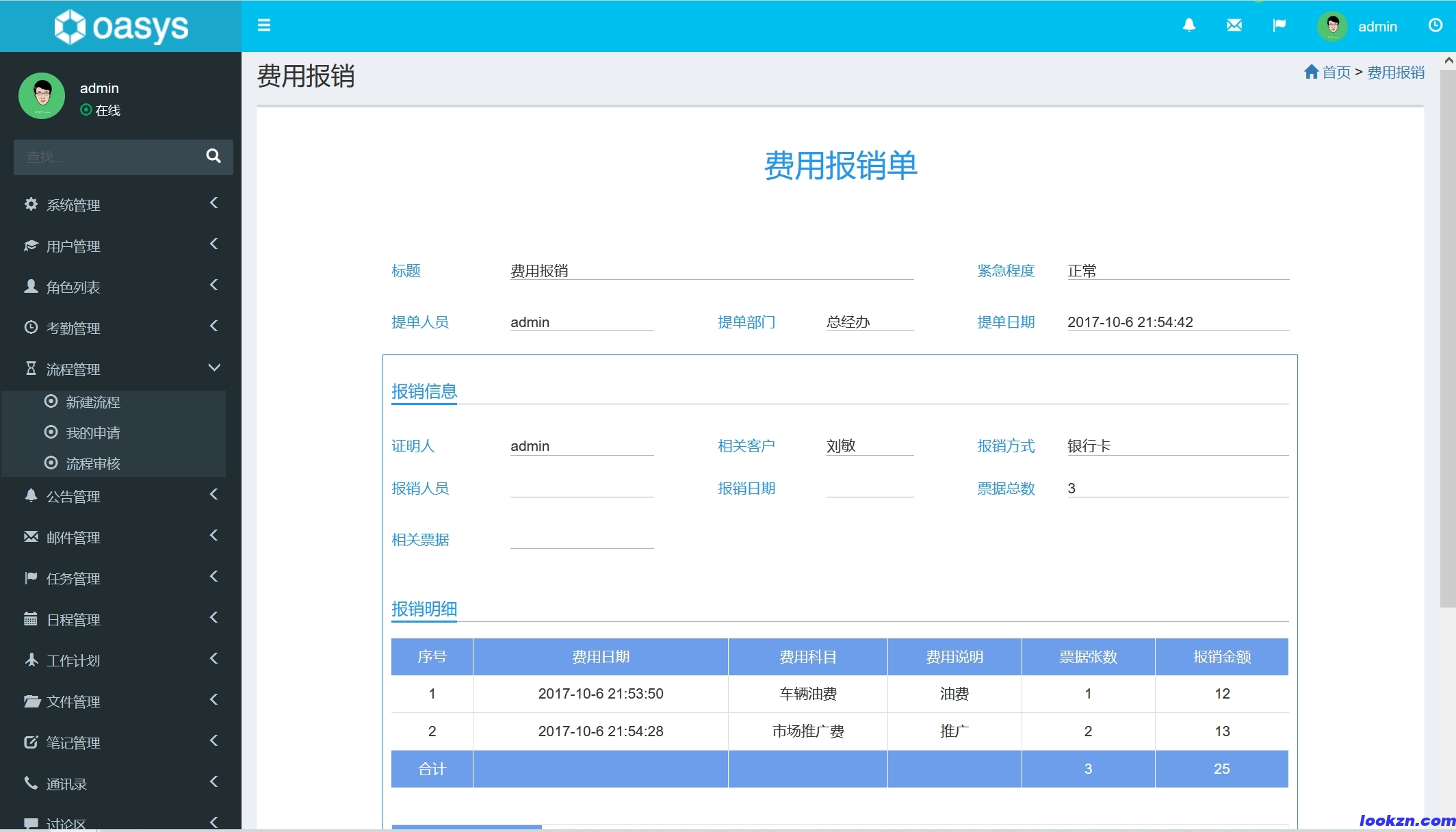Expand the 角色列表 chevron
This screenshot has height=832, width=1456.
pos(214,285)
